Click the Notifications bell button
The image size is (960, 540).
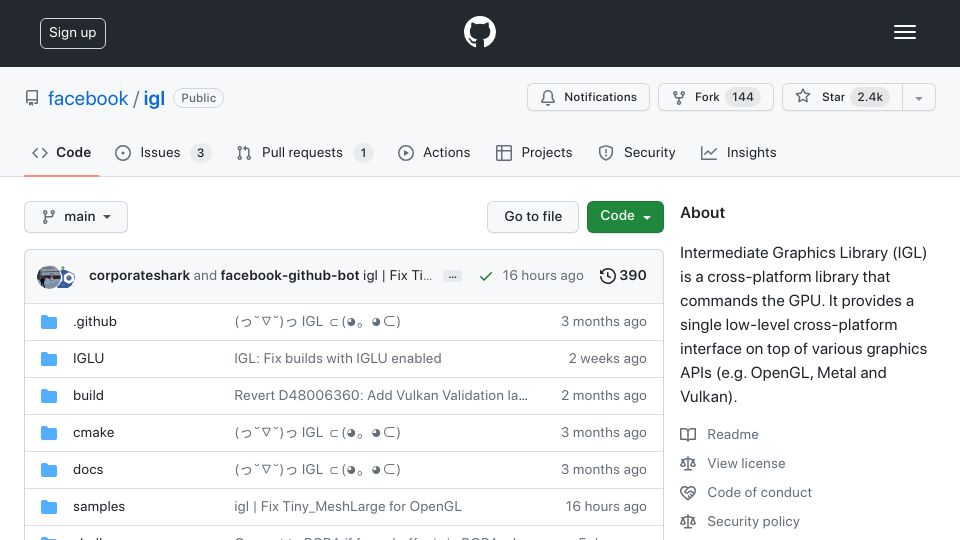click(x=588, y=97)
